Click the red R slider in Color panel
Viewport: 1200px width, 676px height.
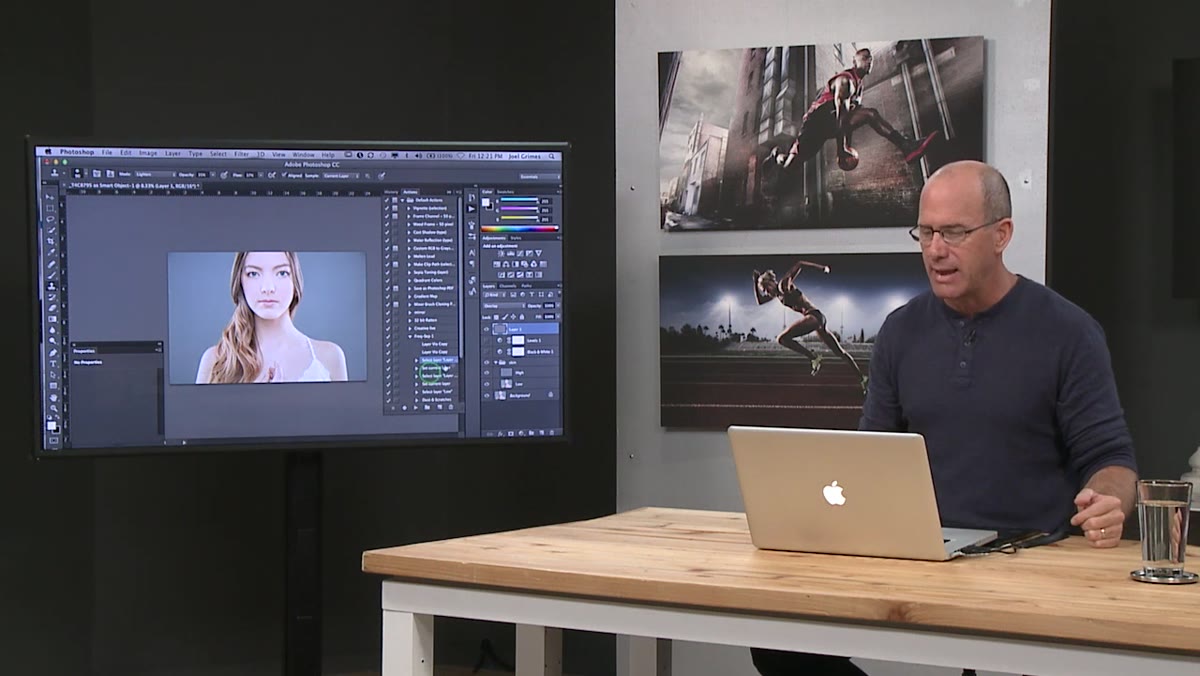(520, 200)
